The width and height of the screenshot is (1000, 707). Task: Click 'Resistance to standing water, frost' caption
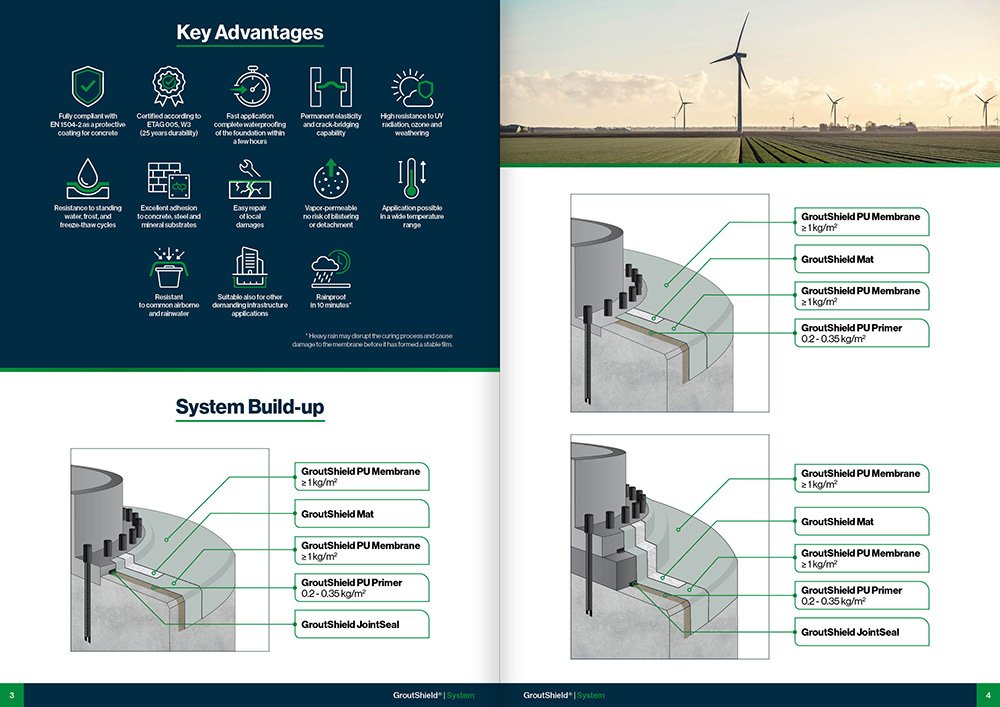point(88,217)
